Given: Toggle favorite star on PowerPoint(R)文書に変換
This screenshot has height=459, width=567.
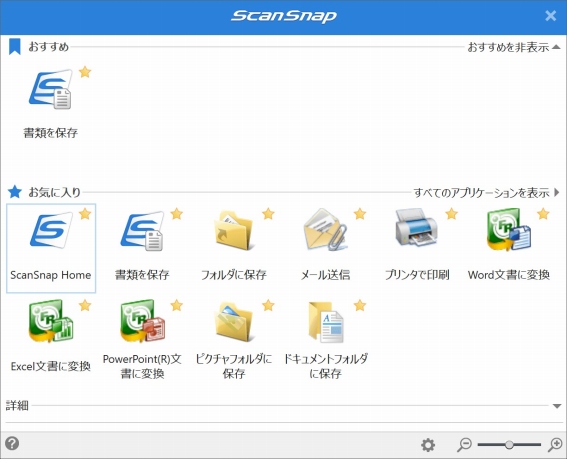Looking at the screenshot, I should tap(176, 305).
